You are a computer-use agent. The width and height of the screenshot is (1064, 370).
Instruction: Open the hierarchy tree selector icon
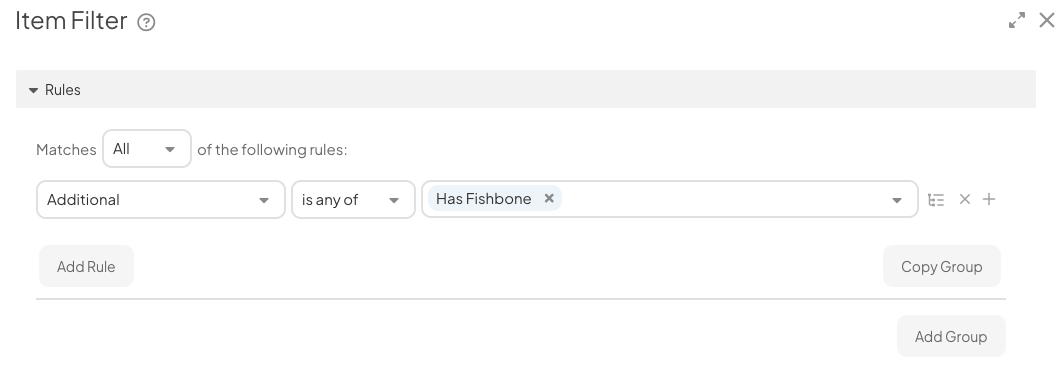point(936,200)
